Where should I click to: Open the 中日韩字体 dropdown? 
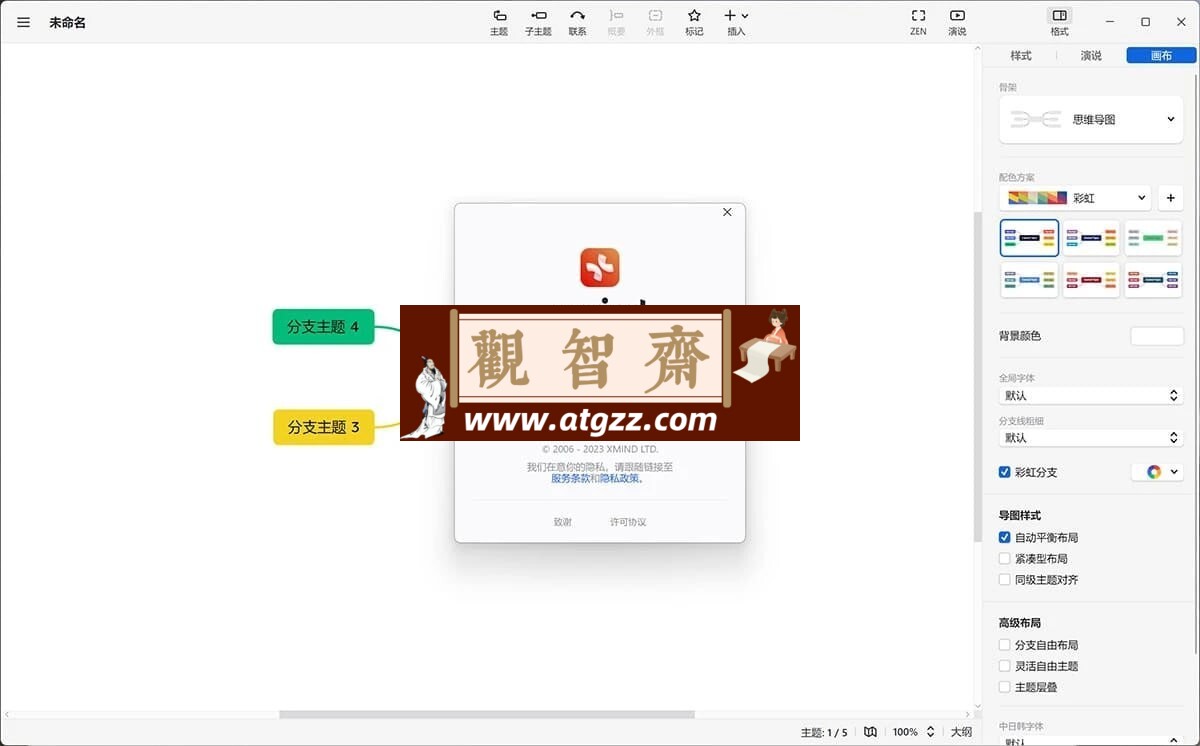(x=1091, y=741)
